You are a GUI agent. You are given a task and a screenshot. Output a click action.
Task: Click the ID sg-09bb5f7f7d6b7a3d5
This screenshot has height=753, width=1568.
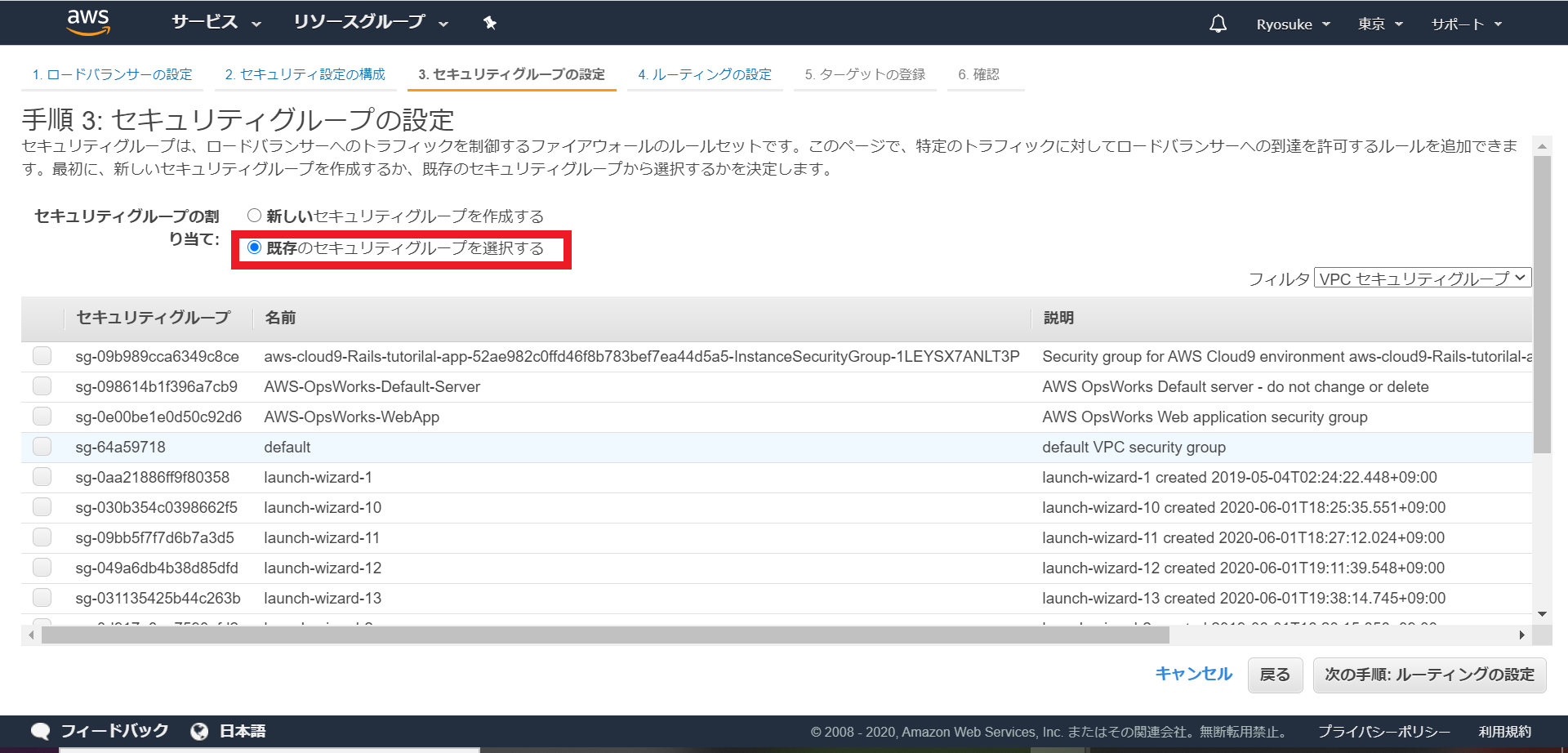point(155,537)
